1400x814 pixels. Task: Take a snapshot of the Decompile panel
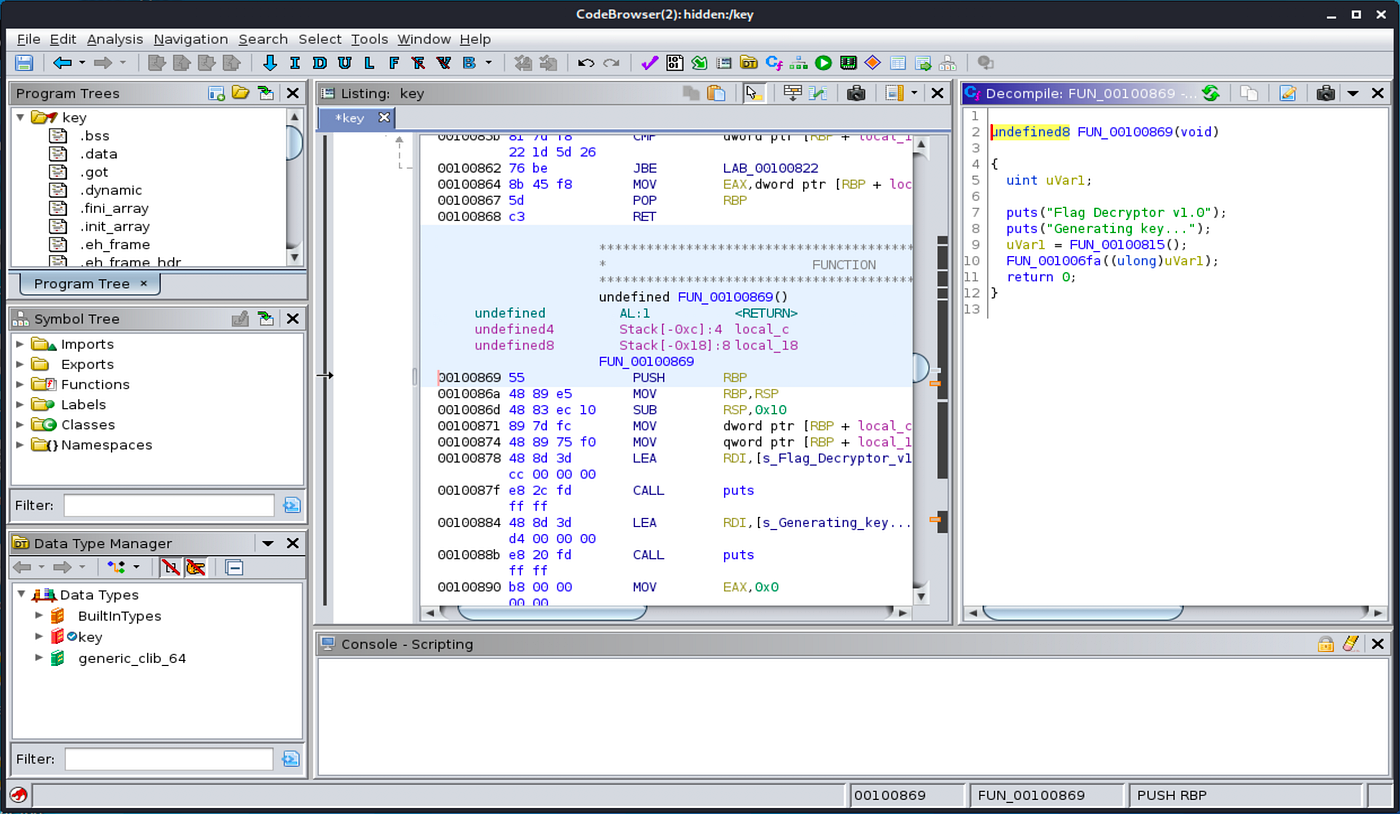[1323, 92]
